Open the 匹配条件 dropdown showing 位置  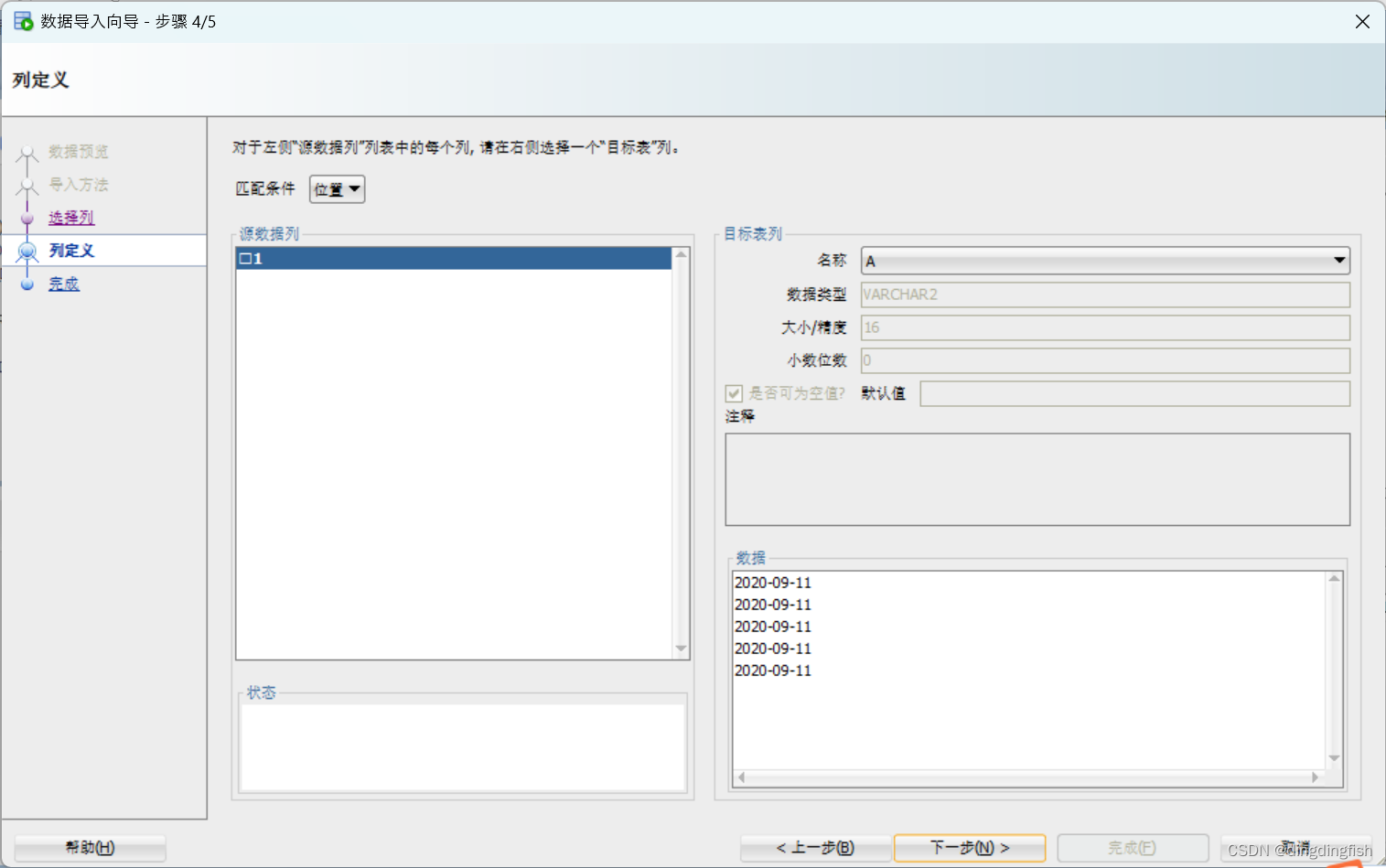tap(337, 189)
